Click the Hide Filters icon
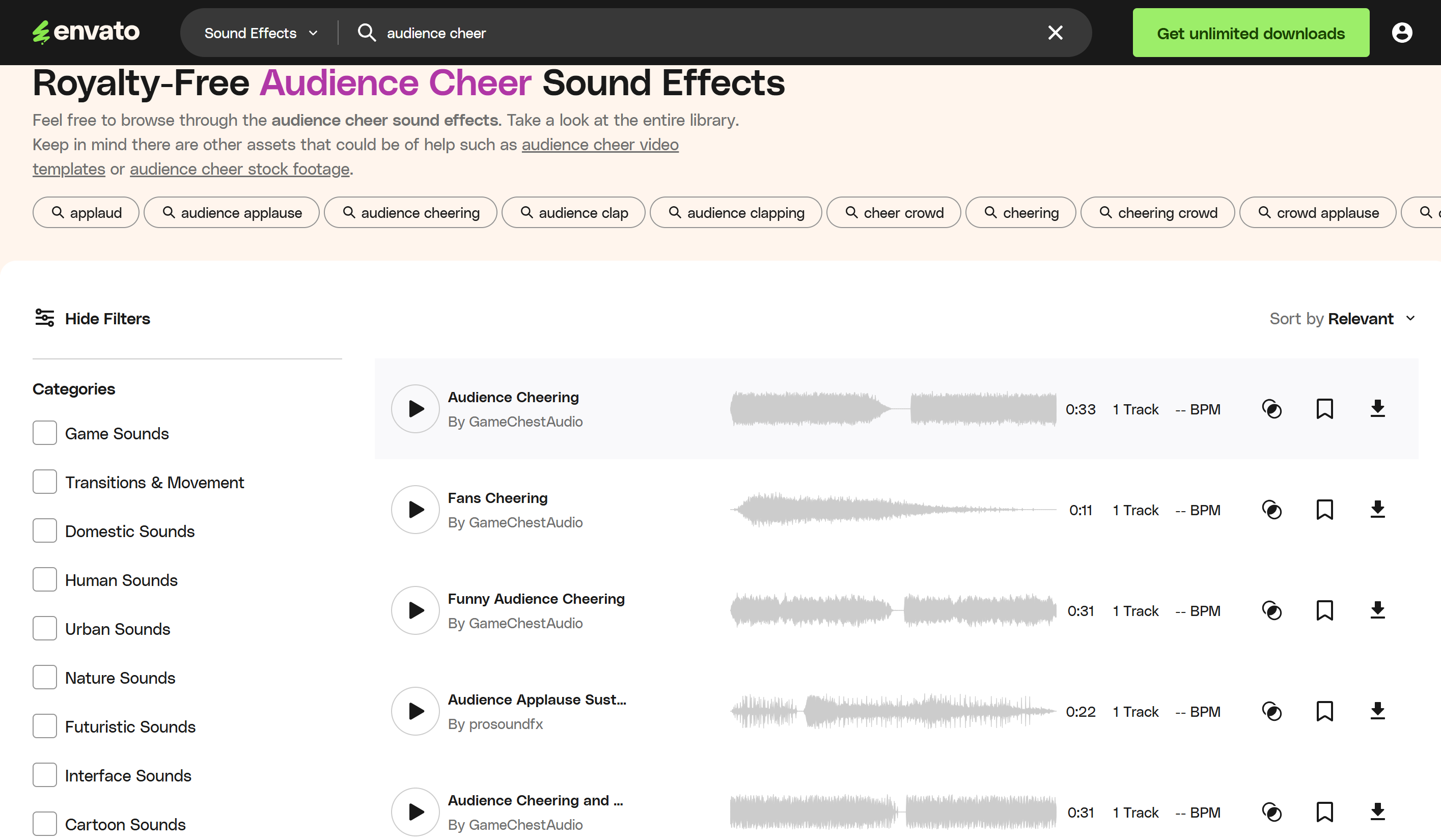The image size is (1441, 840). point(45,318)
